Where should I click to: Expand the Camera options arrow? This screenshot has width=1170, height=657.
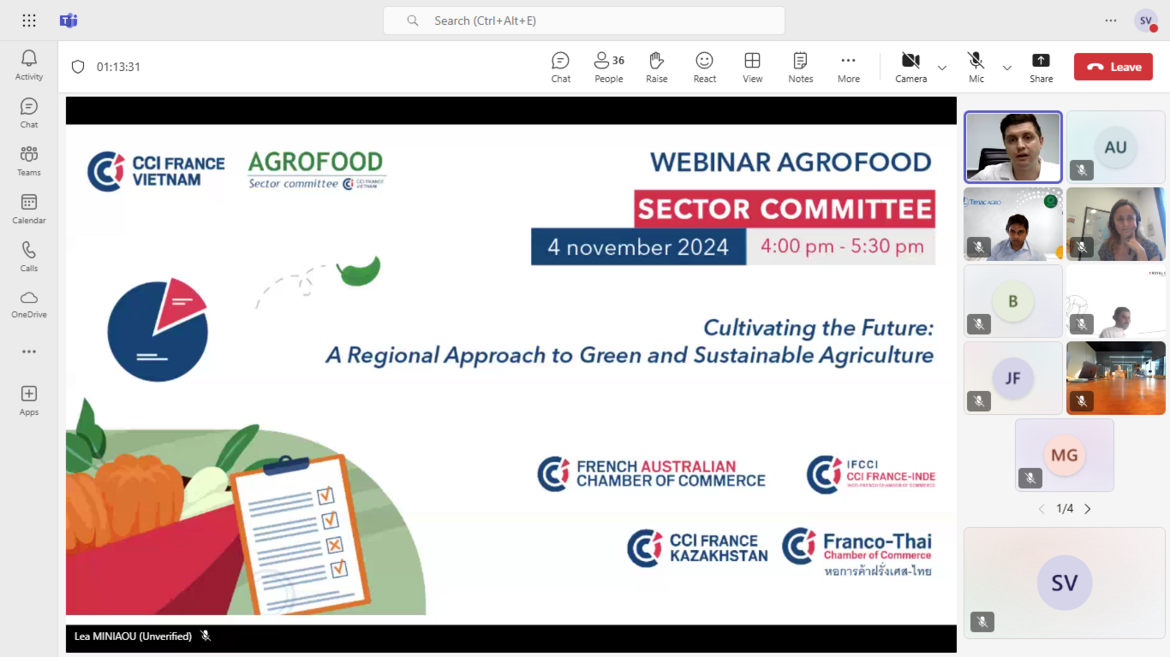(x=942, y=68)
